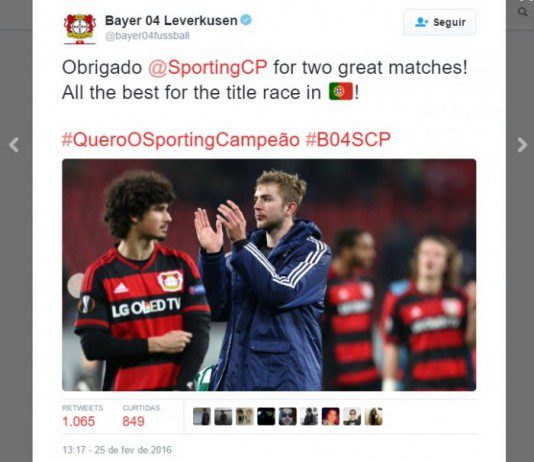Click the first liker avatar thumbnail
Screen dimensions: 534x462
202,416
